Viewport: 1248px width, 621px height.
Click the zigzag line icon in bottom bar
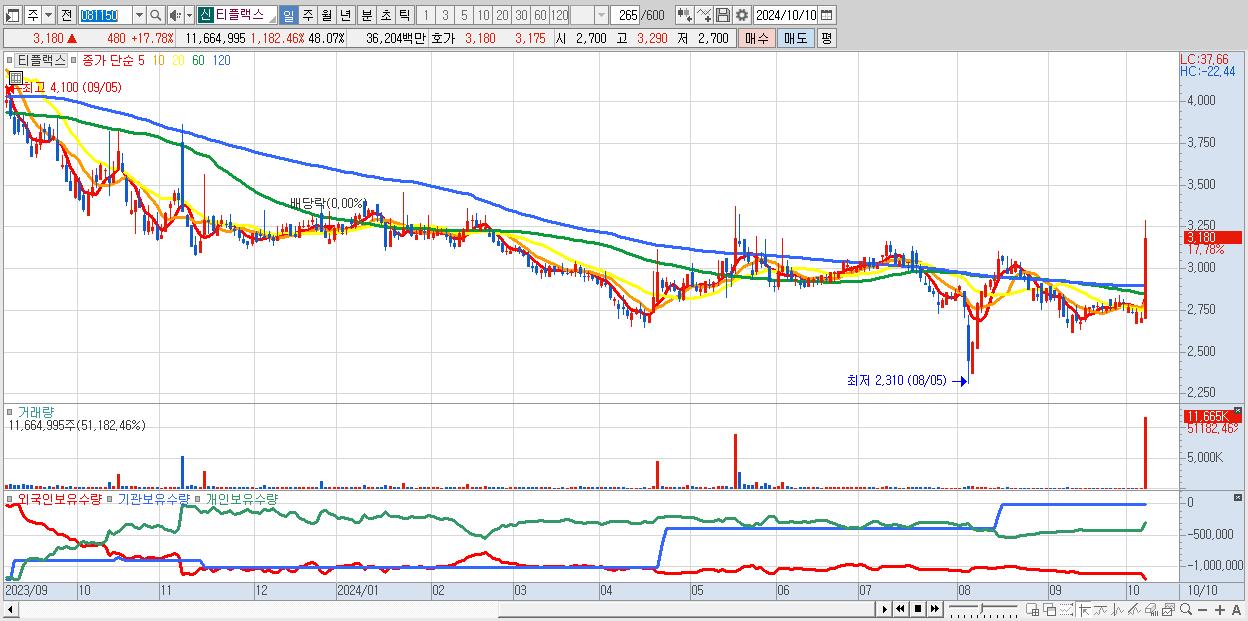point(1118,609)
